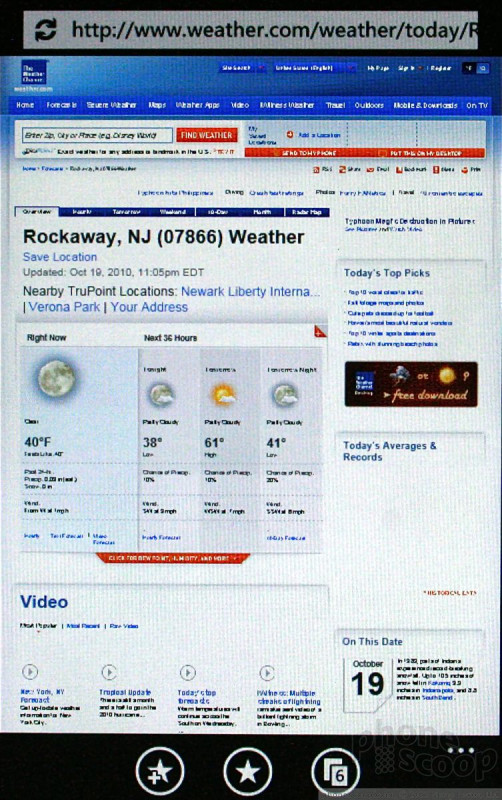Screen dimensions: 502x800
Task: Open the Your Address link
Action: point(149,307)
